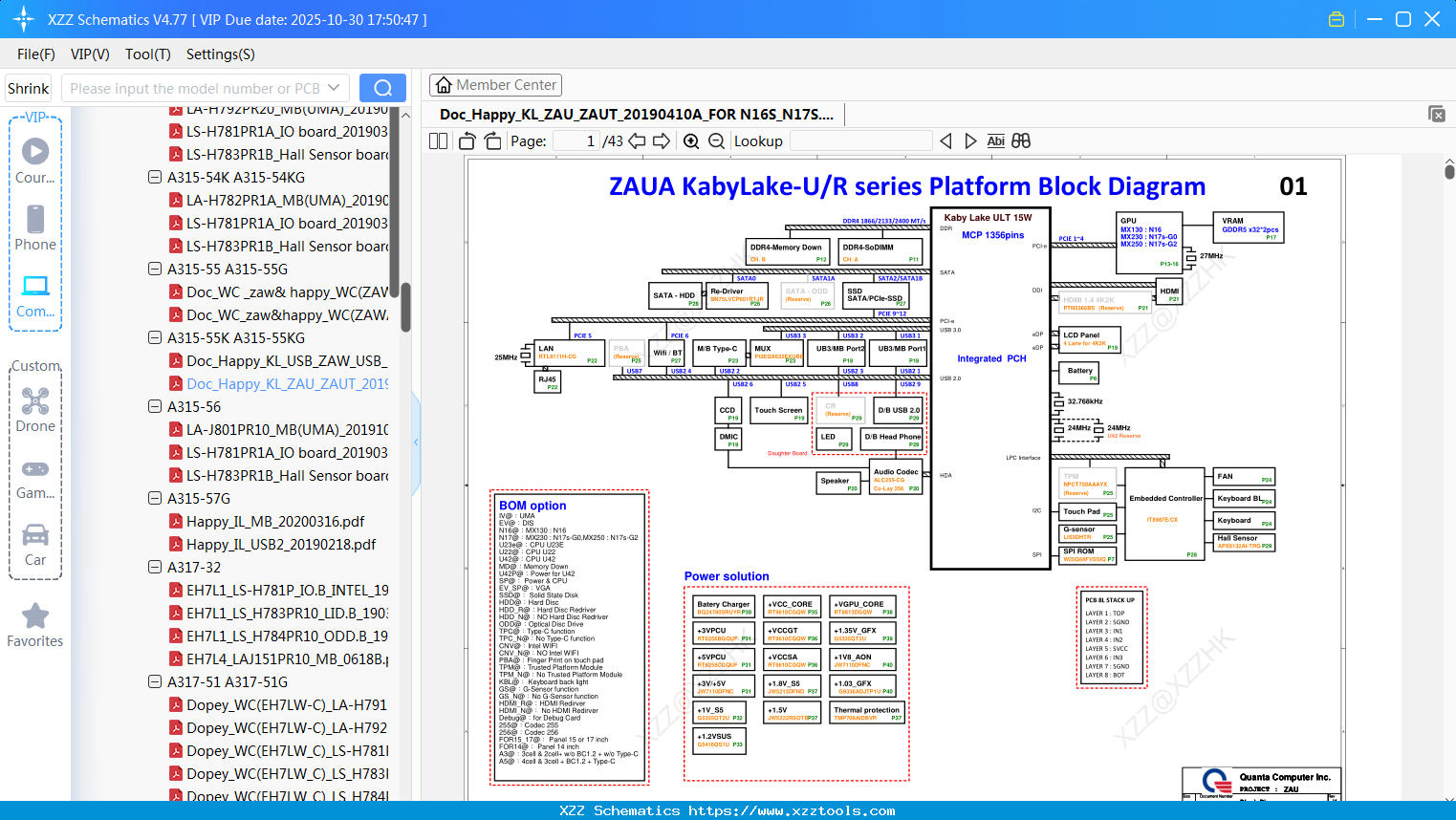
Task: Open the XZZ Schematics app logo menu
Action: click(24, 19)
